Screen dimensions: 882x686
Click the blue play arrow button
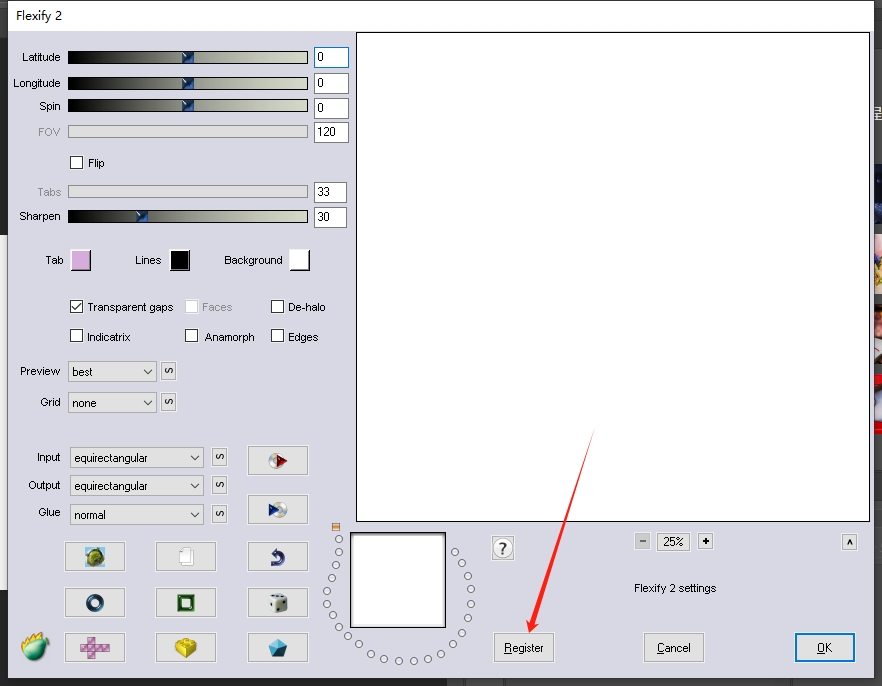(278, 509)
